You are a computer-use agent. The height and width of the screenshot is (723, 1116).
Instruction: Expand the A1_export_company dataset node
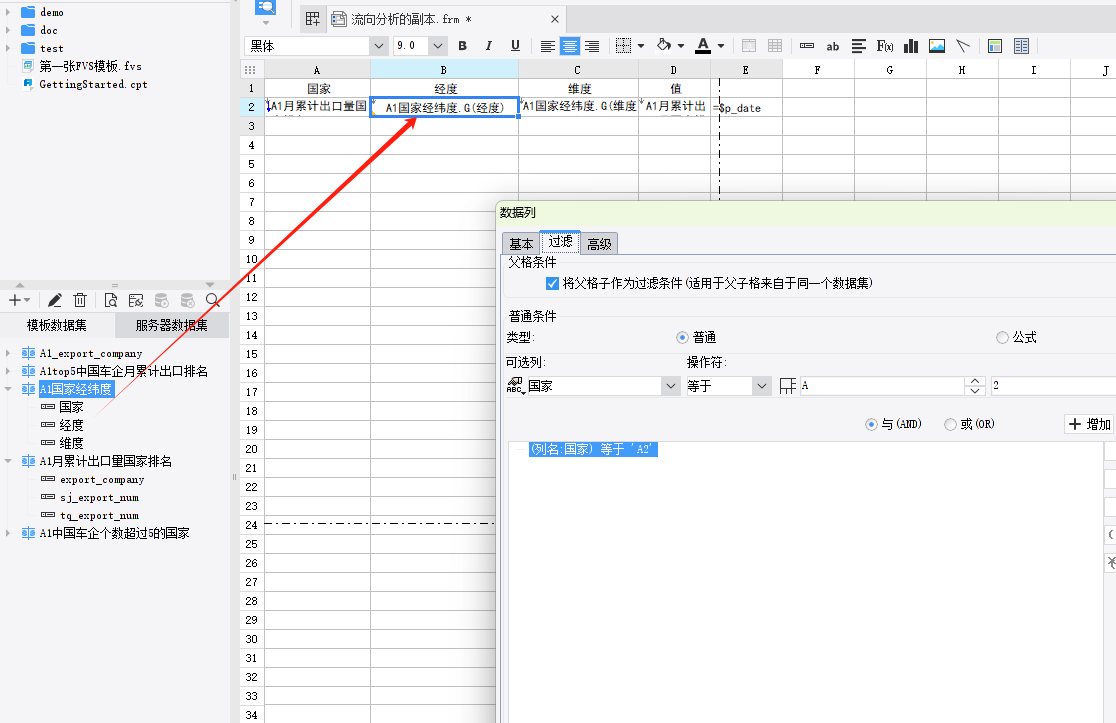9,354
